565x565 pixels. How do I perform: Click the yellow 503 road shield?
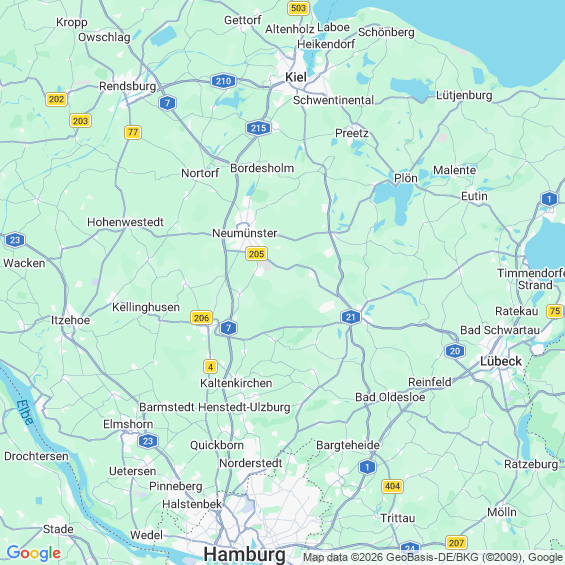[298, 8]
